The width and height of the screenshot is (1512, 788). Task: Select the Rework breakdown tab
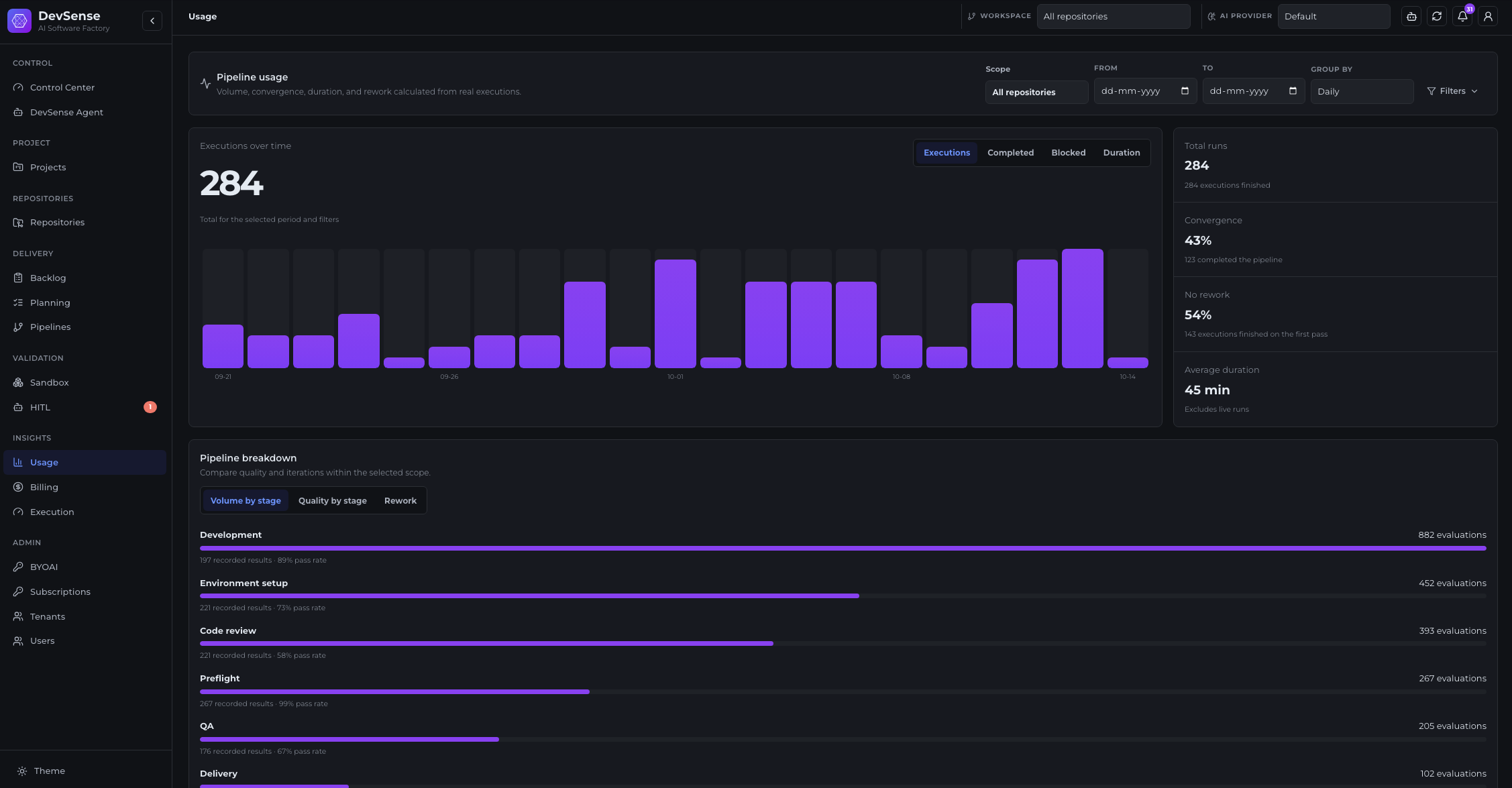click(x=400, y=501)
